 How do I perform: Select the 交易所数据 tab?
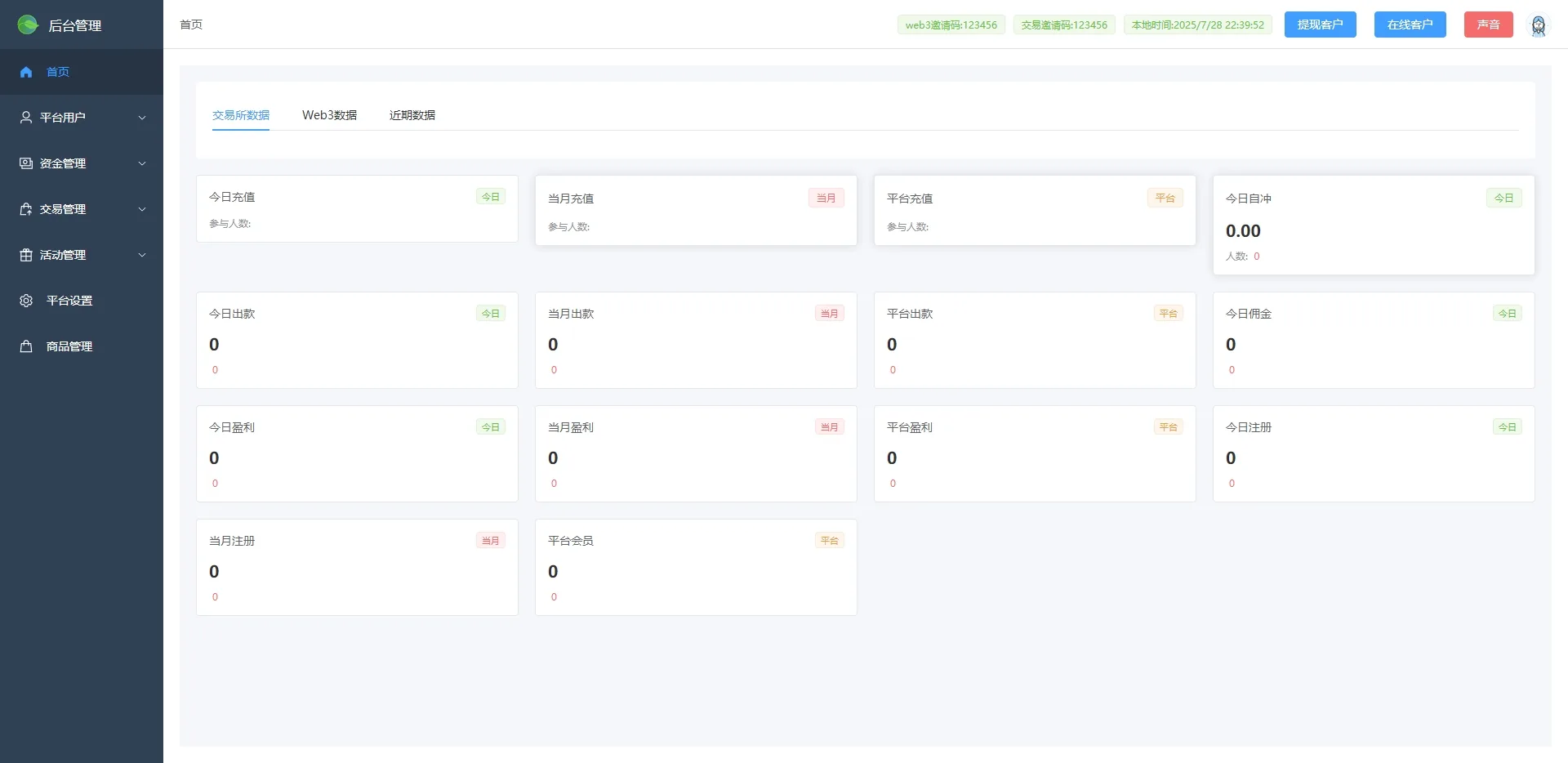[241, 115]
